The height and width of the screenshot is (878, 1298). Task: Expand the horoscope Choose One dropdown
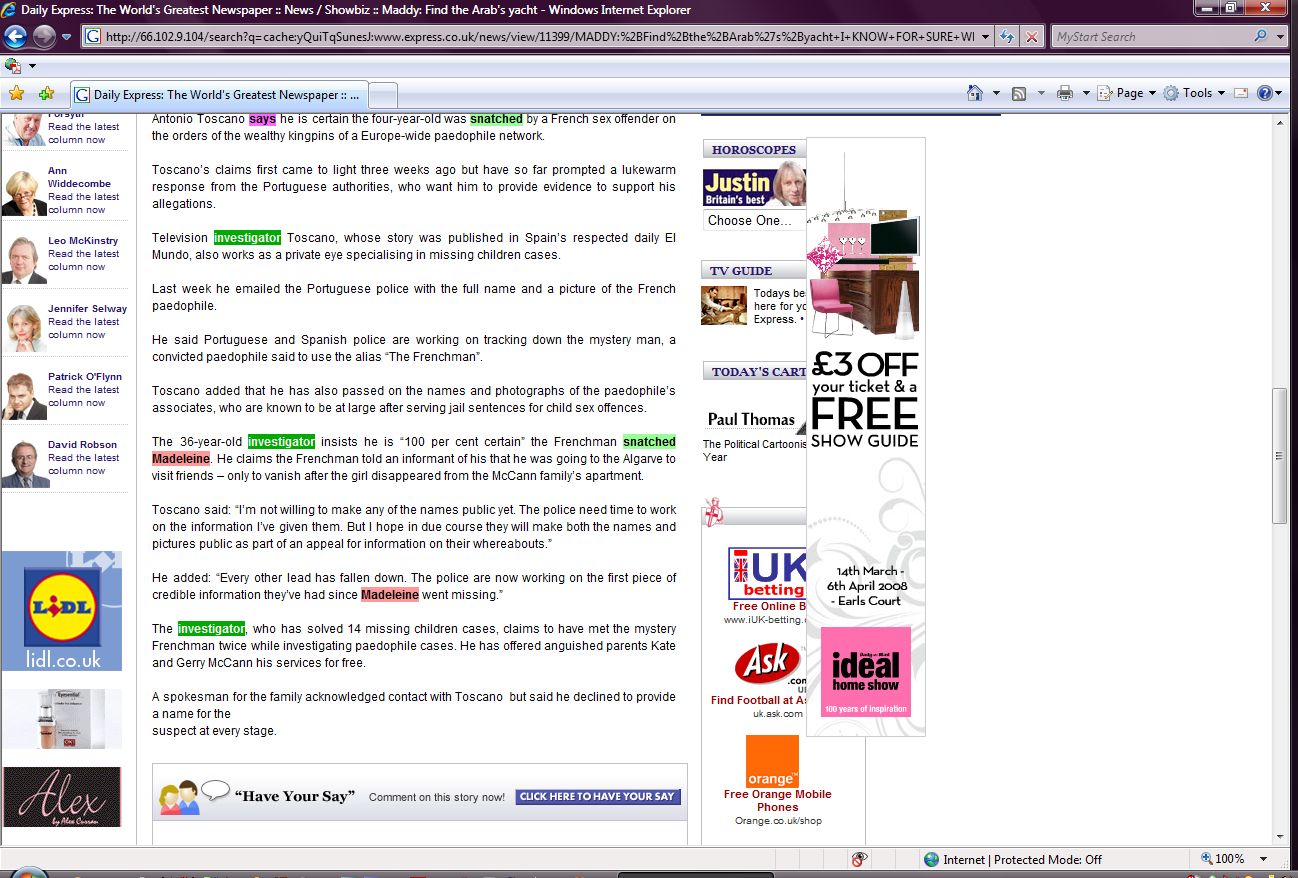click(754, 221)
